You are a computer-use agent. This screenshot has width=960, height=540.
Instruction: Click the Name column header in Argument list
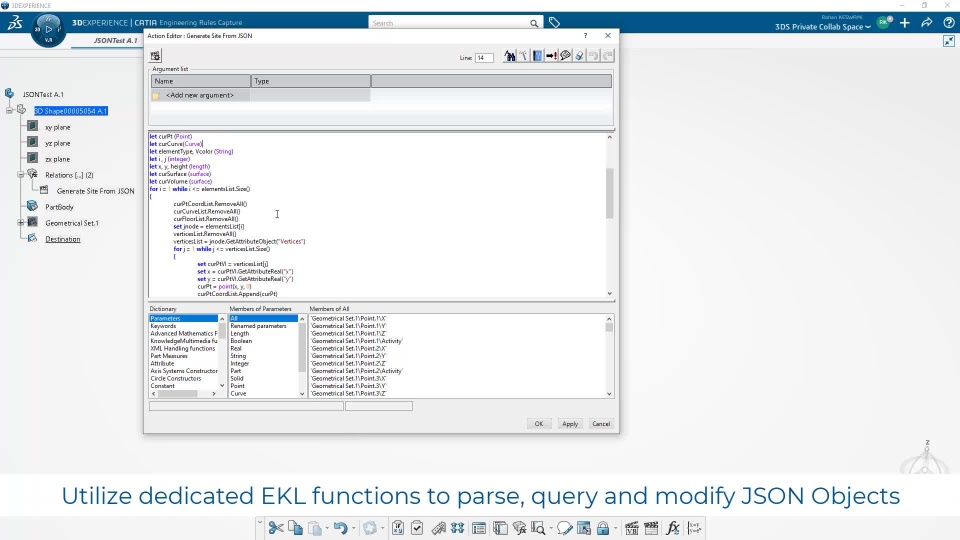[201, 81]
